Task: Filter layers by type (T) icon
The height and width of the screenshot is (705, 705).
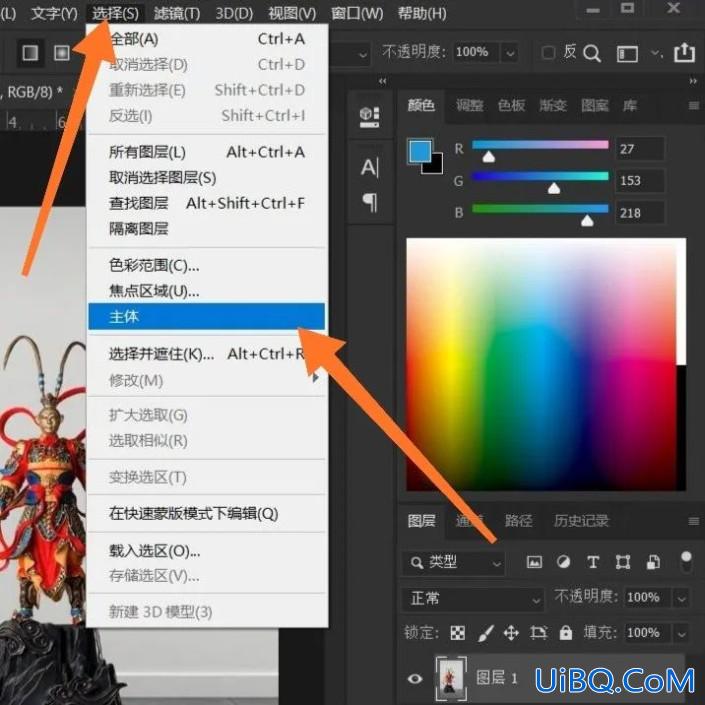Action: tap(593, 562)
